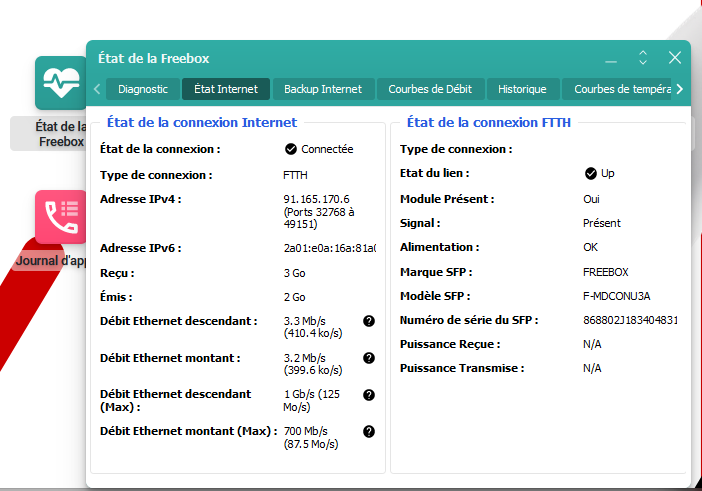702x491 pixels.
Task: Click the Émis value 2 Go
Action: [294, 297]
